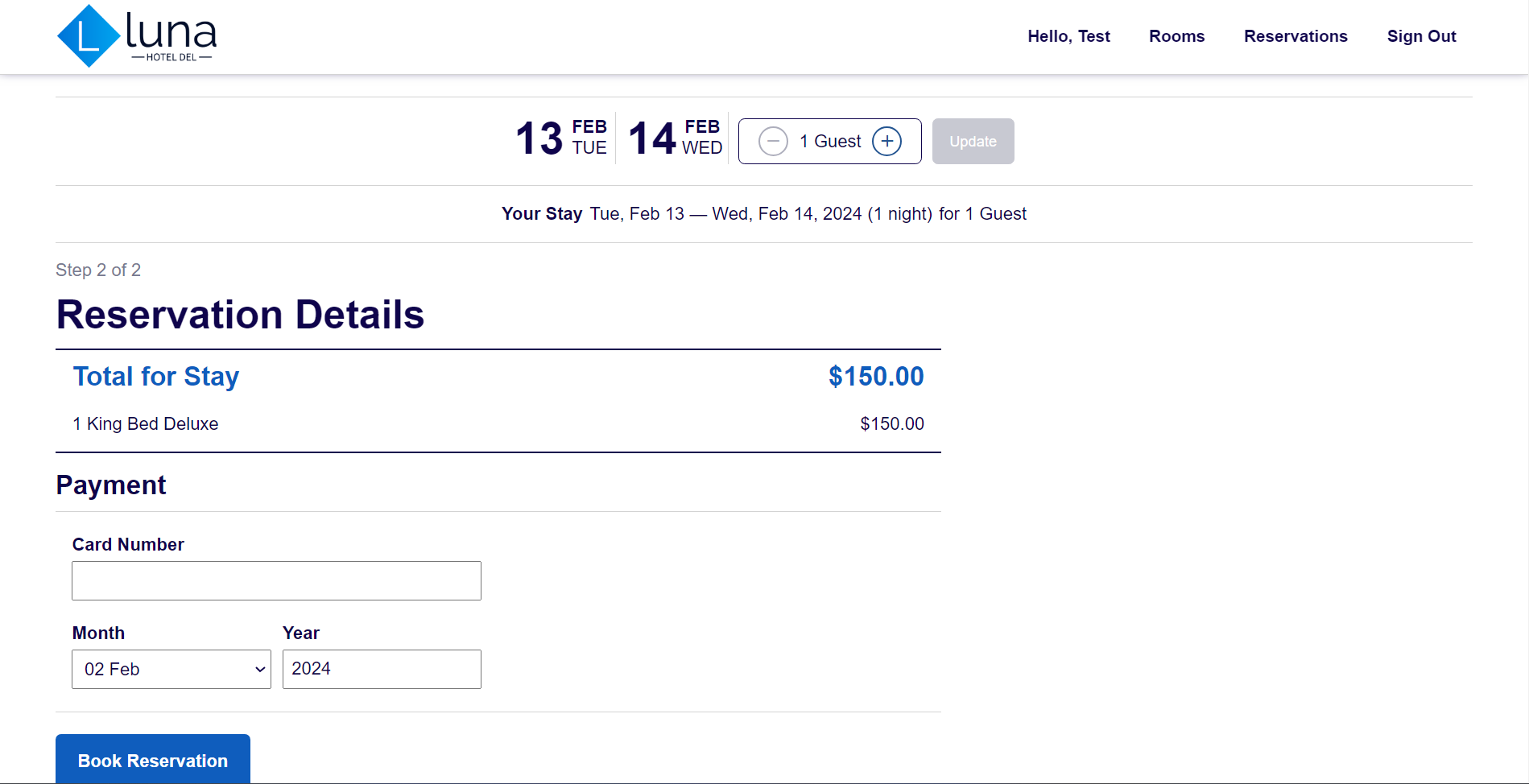Click the Total for Stay heading

point(156,377)
